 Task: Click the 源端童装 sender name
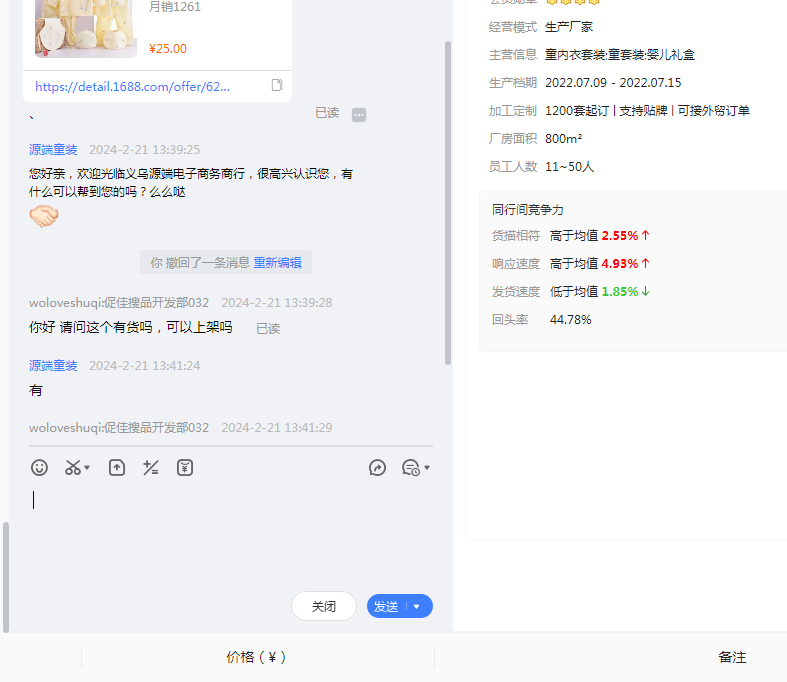53,149
